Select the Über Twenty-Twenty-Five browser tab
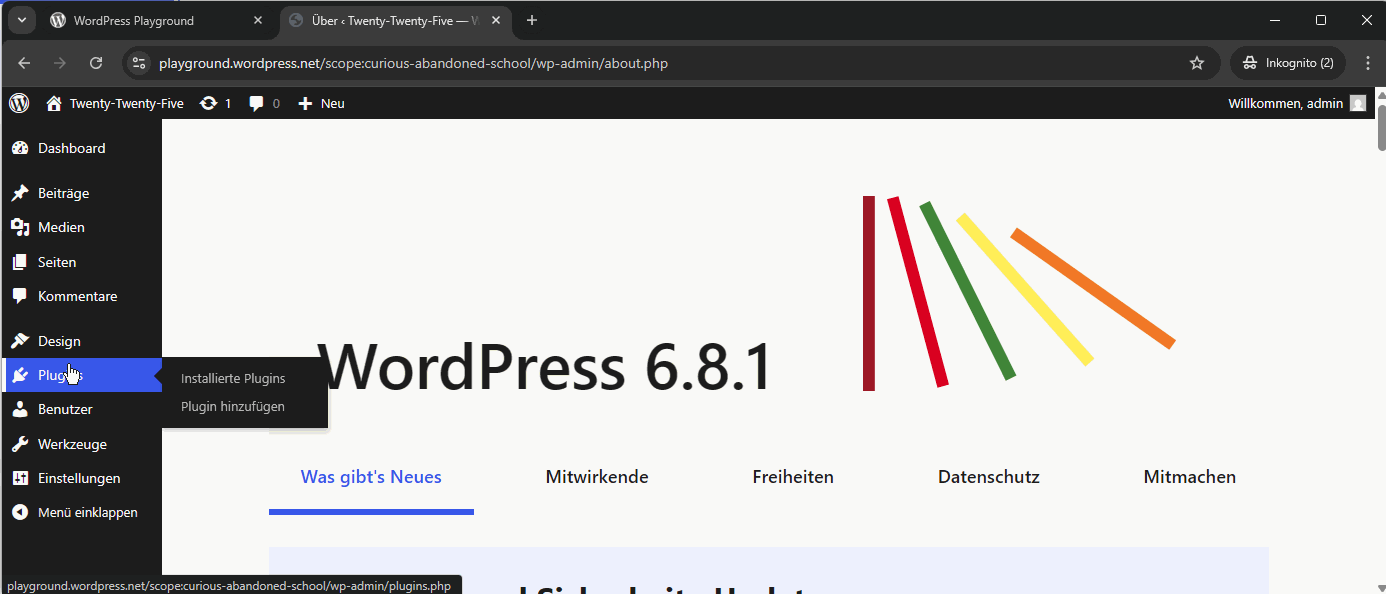Screen dimensions: 1386x594 [x=397, y=20]
